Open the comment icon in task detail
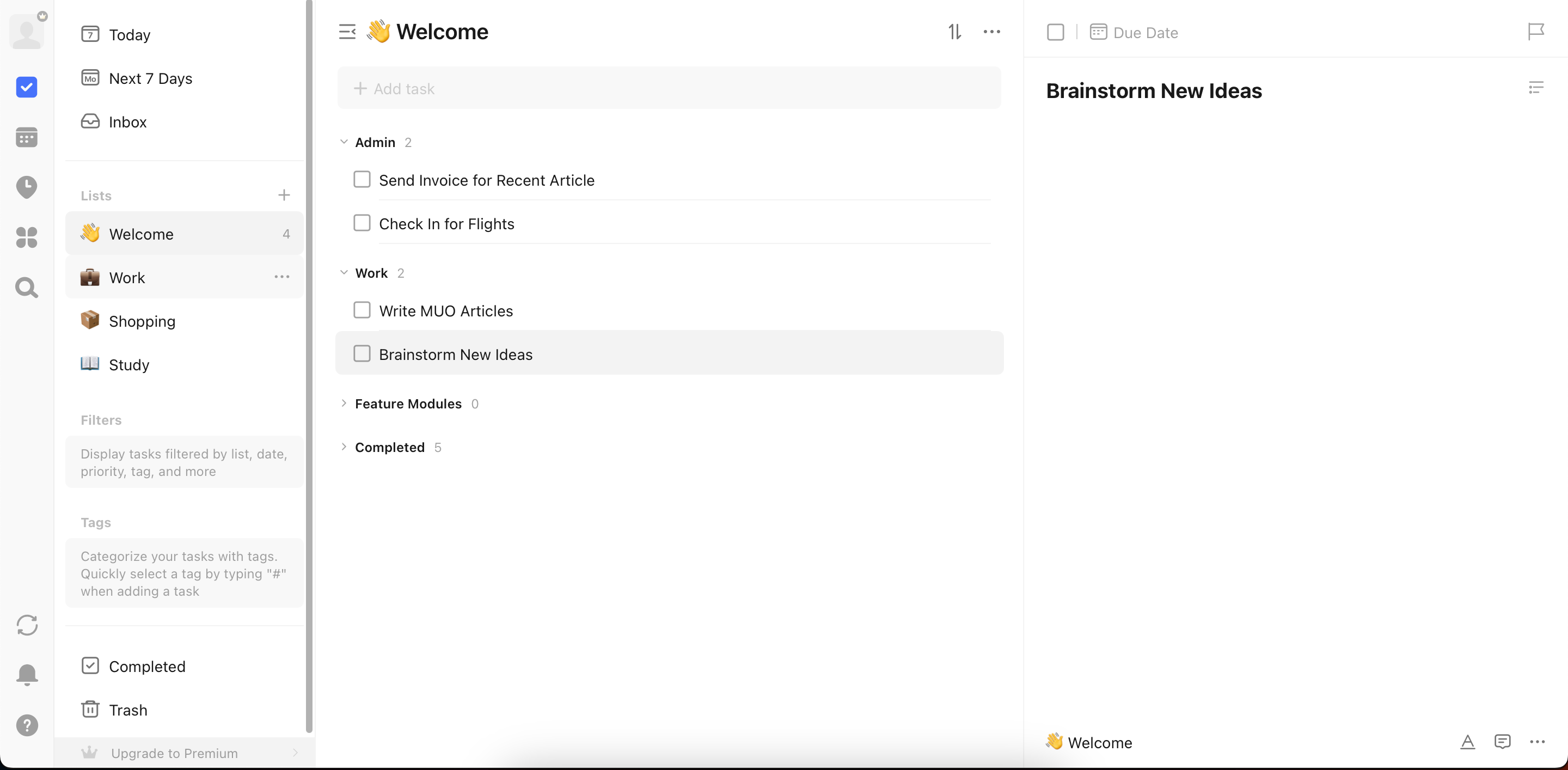The width and height of the screenshot is (1568, 770). (x=1502, y=741)
